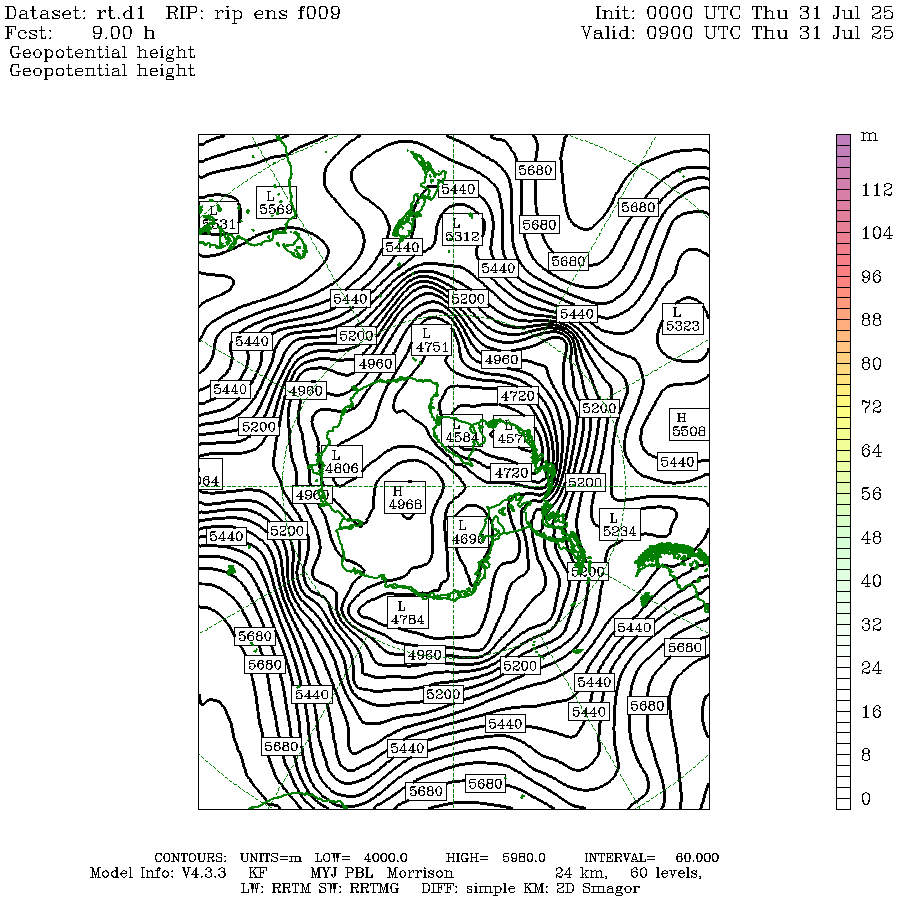Select the "KM: 2D Smagor" footer text
This screenshot has width=900, height=900.
click(x=584, y=889)
